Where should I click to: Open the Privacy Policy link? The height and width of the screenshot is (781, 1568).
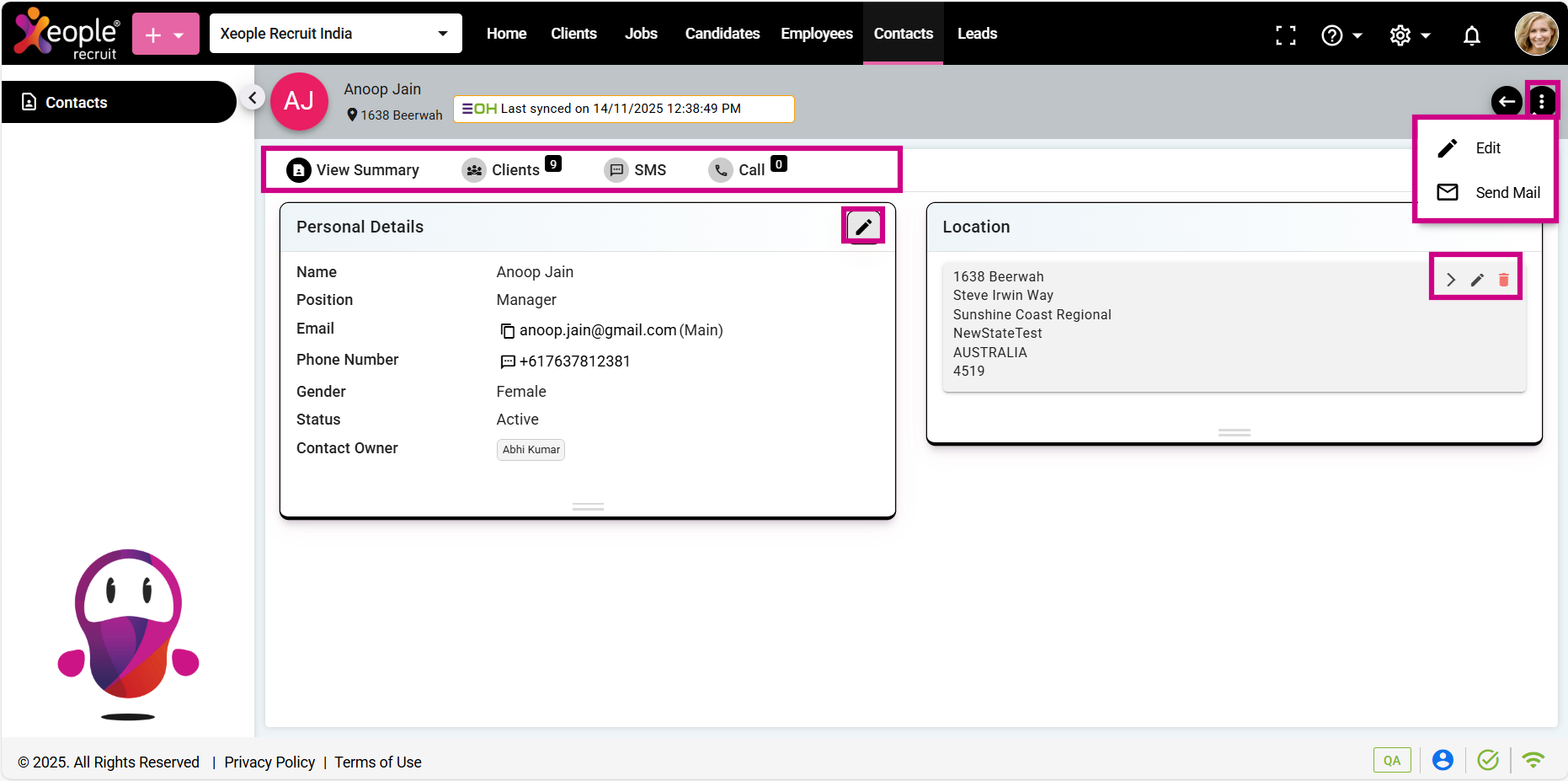tap(269, 762)
